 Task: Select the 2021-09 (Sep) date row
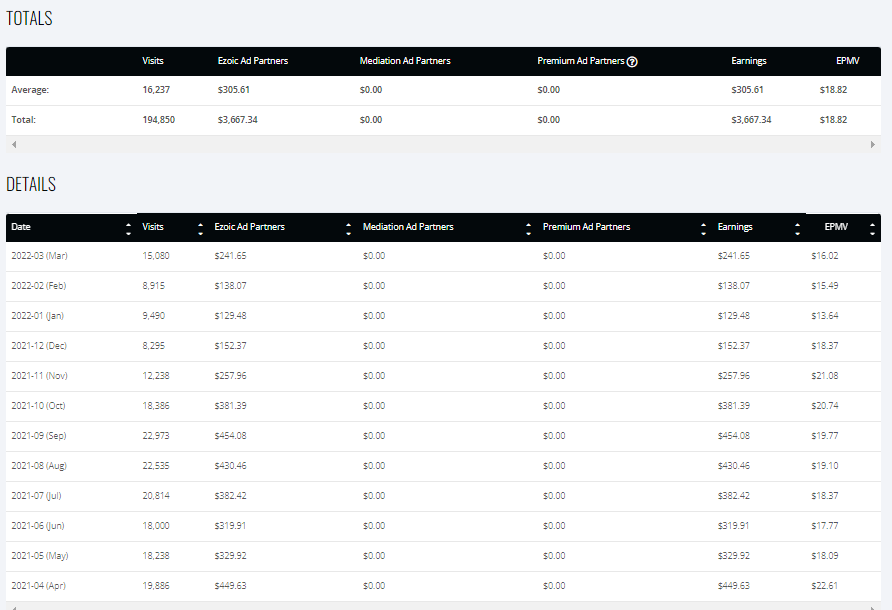(x=443, y=436)
